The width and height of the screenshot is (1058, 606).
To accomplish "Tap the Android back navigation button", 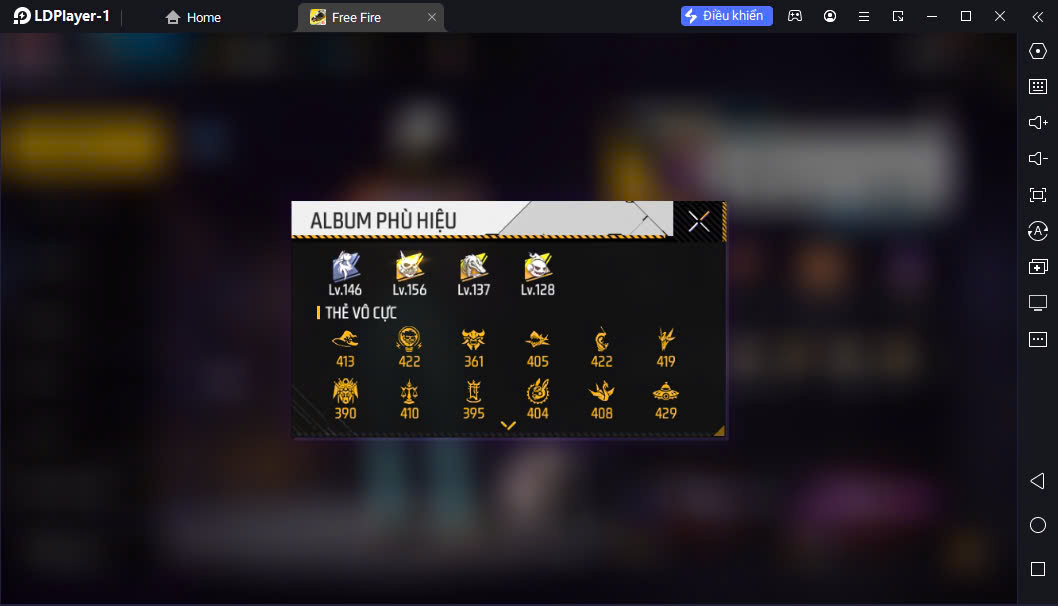I will tap(1038, 481).
